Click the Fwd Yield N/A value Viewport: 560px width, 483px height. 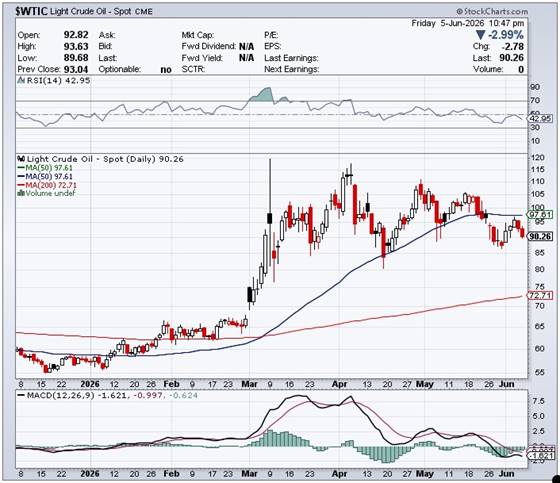(246, 58)
